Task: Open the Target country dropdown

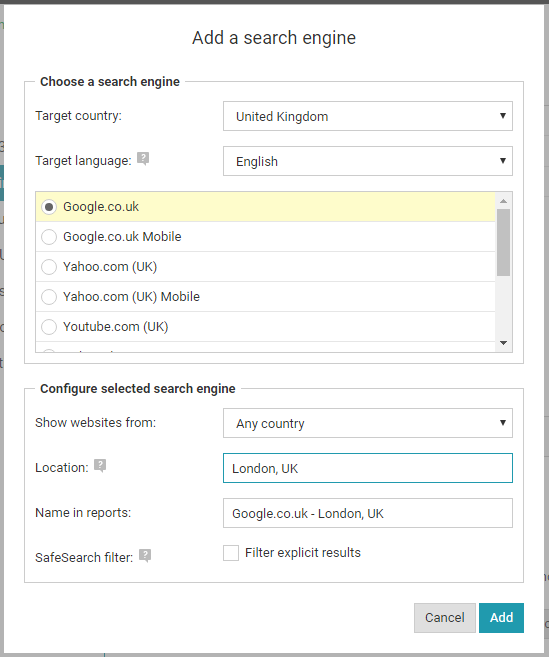Action: pos(368,116)
